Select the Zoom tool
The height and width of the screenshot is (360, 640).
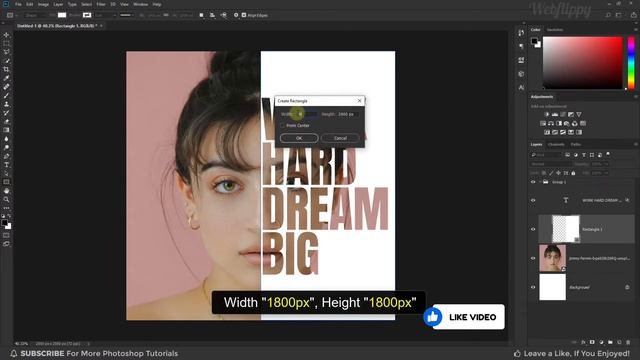pyautogui.click(x=6, y=200)
